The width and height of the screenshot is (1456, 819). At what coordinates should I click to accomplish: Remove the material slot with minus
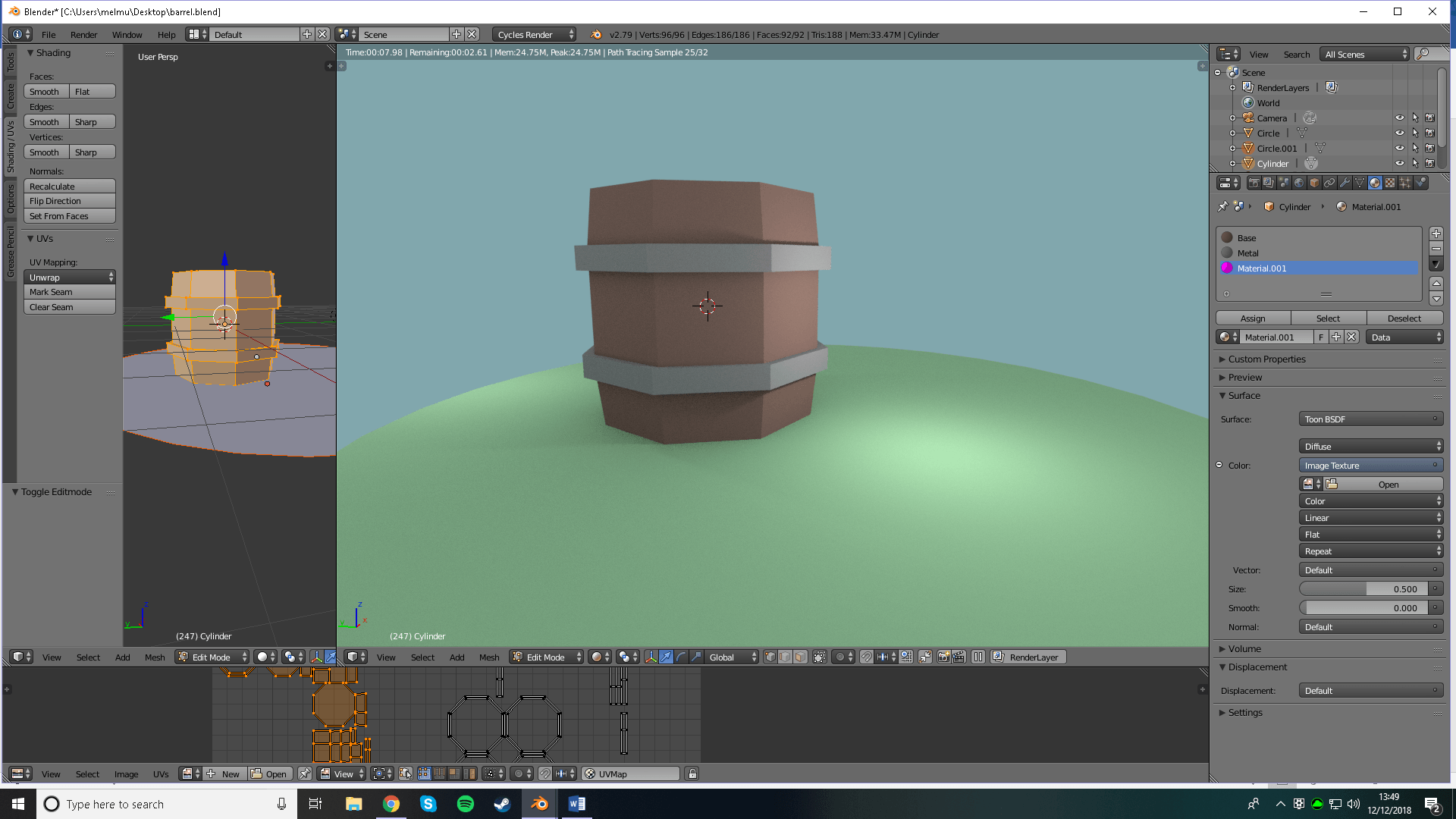point(1436,249)
